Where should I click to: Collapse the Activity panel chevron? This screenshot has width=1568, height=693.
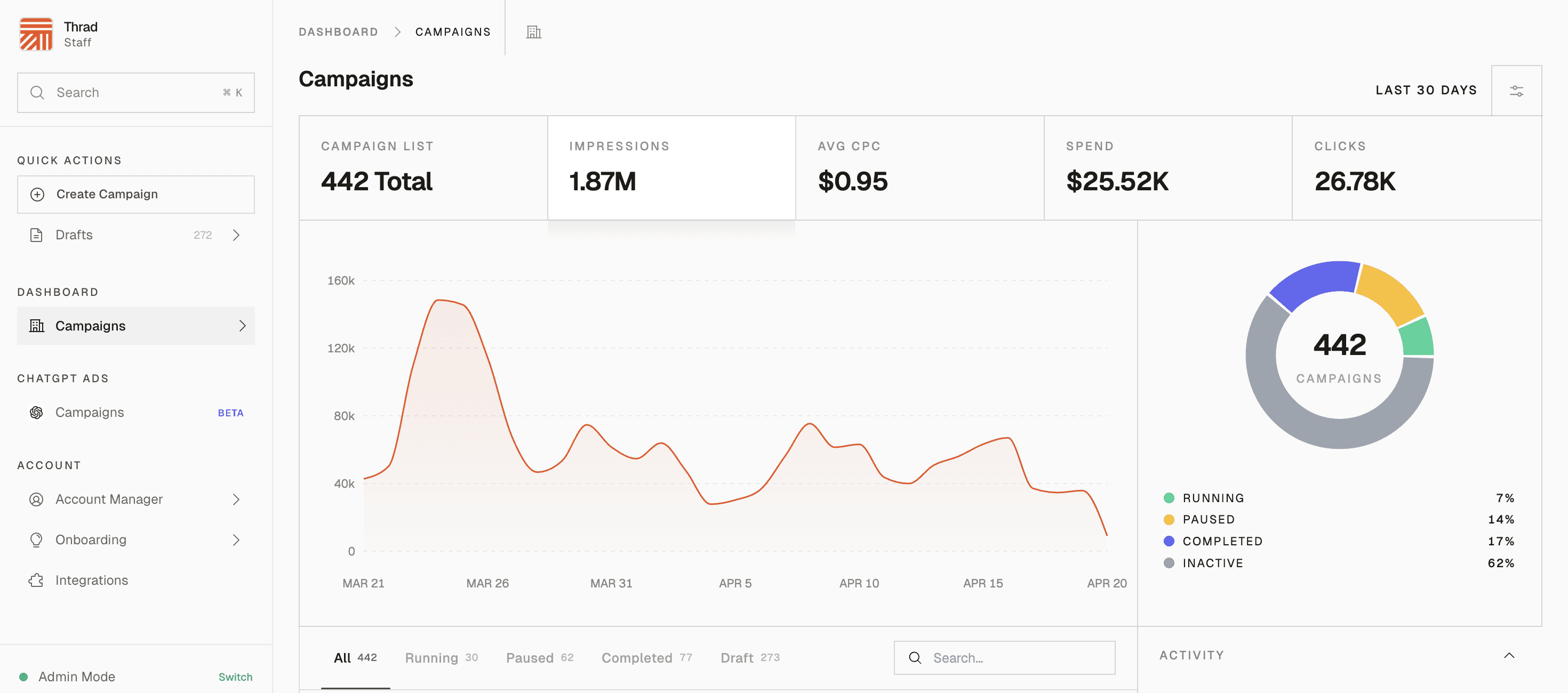pos(1508,655)
